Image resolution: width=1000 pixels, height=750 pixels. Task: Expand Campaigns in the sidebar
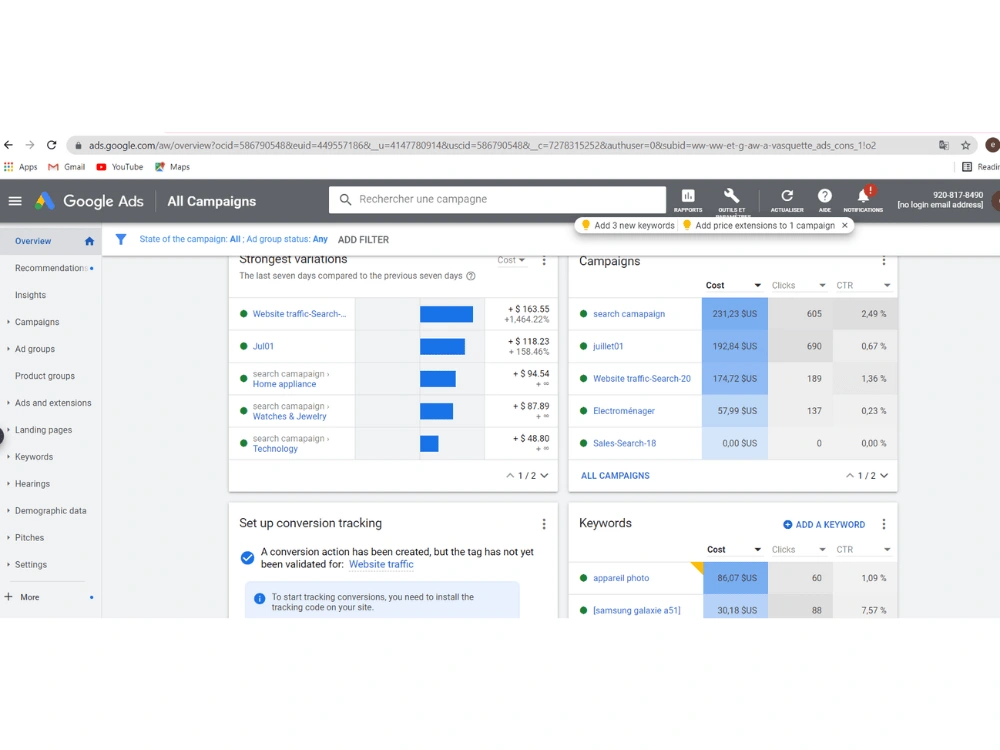(37, 321)
